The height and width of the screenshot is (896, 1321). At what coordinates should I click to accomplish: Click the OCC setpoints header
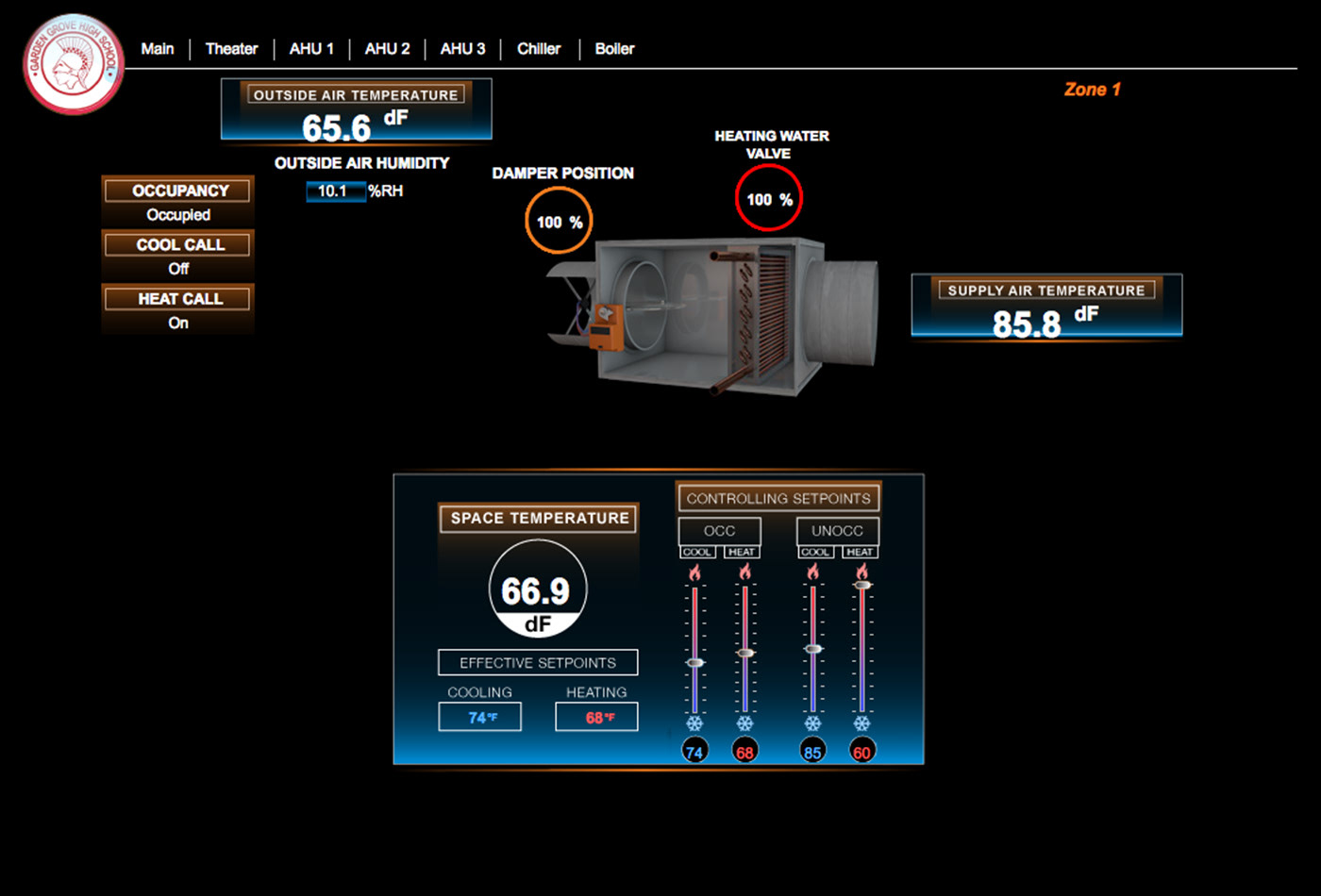pyautogui.click(x=719, y=531)
